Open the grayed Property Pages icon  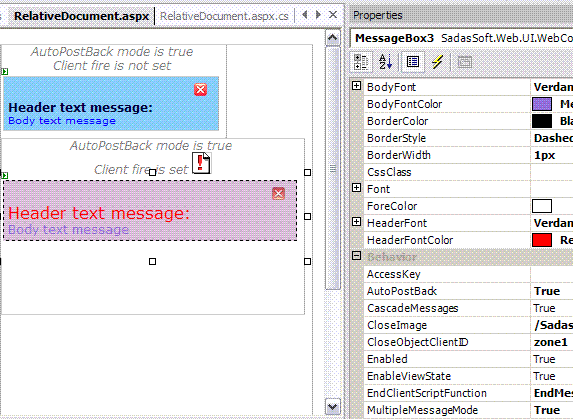click(x=464, y=62)
